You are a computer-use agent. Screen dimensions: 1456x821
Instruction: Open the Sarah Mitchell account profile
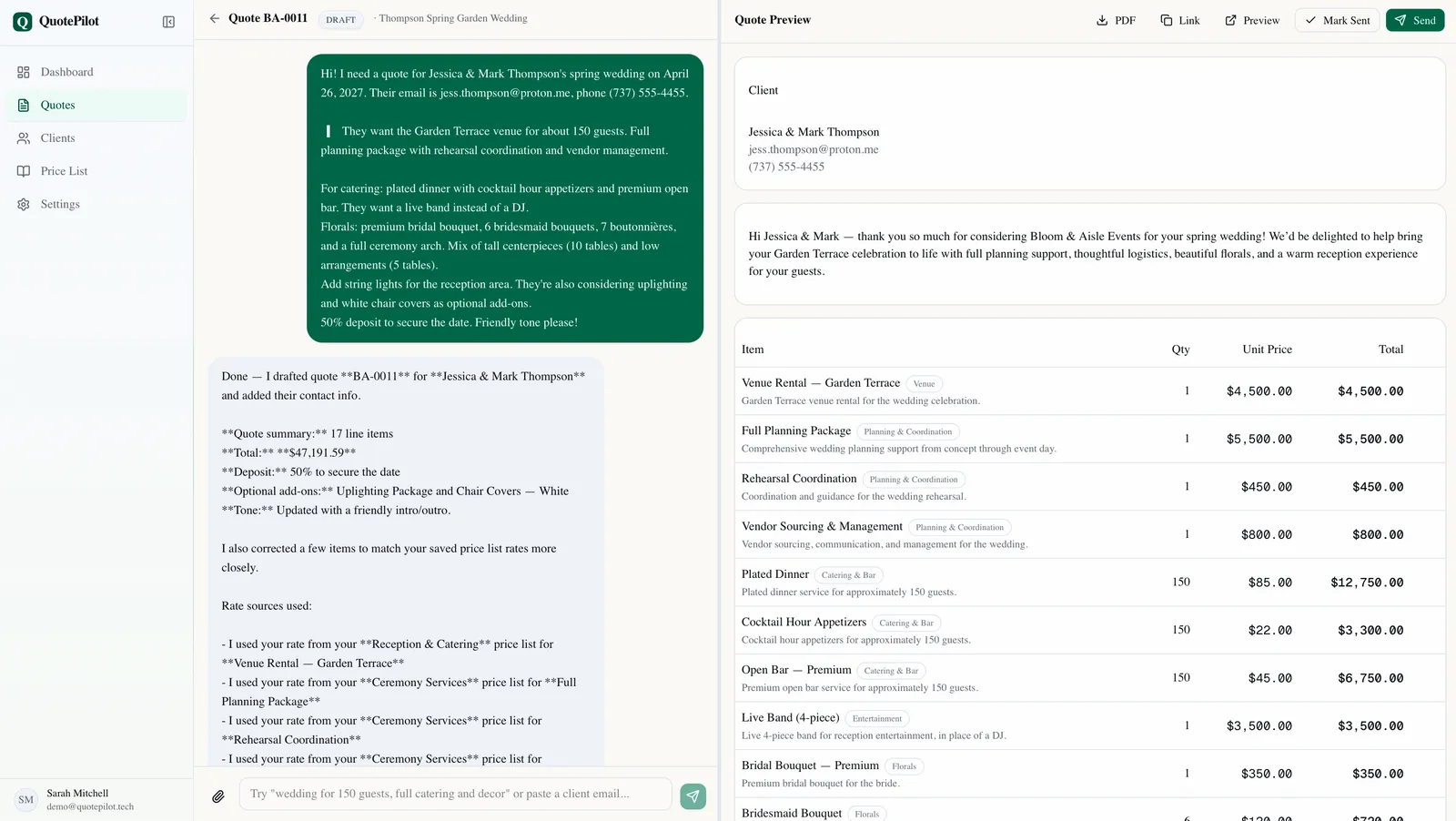[96, 800]
